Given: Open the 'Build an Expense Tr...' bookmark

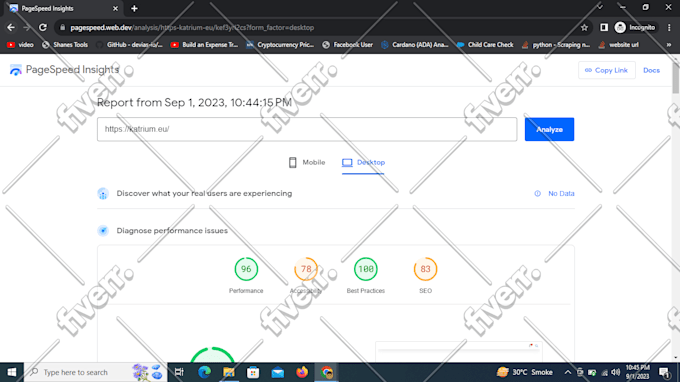Looking at the screenshot, I should click(x=204, y=45).
